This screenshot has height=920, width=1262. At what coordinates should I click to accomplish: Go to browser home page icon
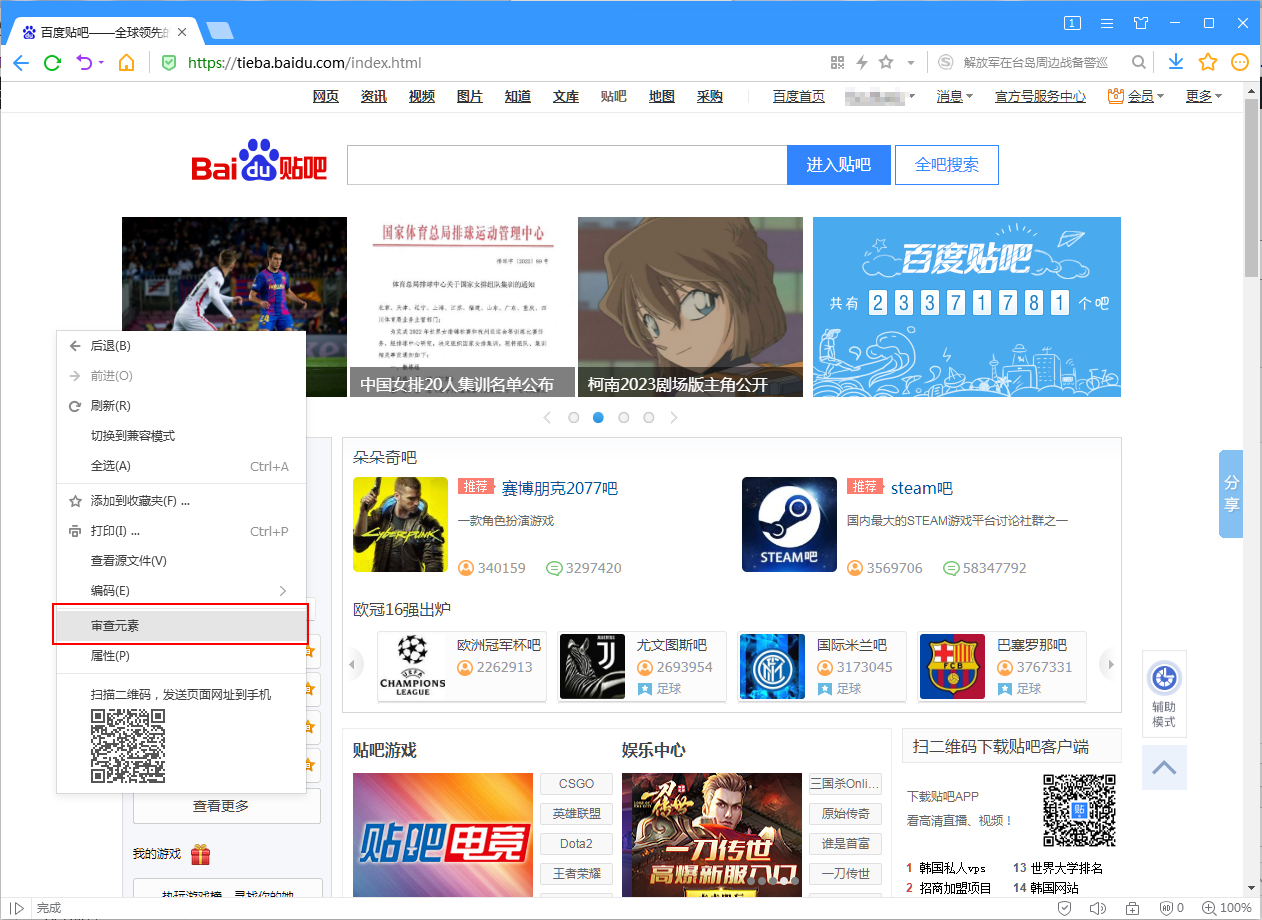[126, 63]
